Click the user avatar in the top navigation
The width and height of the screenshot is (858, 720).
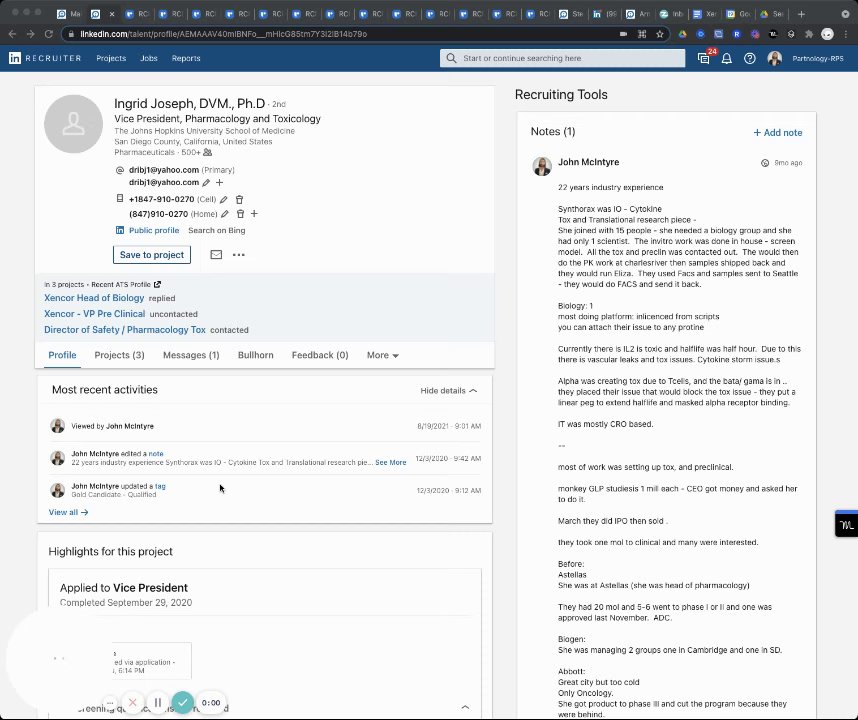(774, 58)
